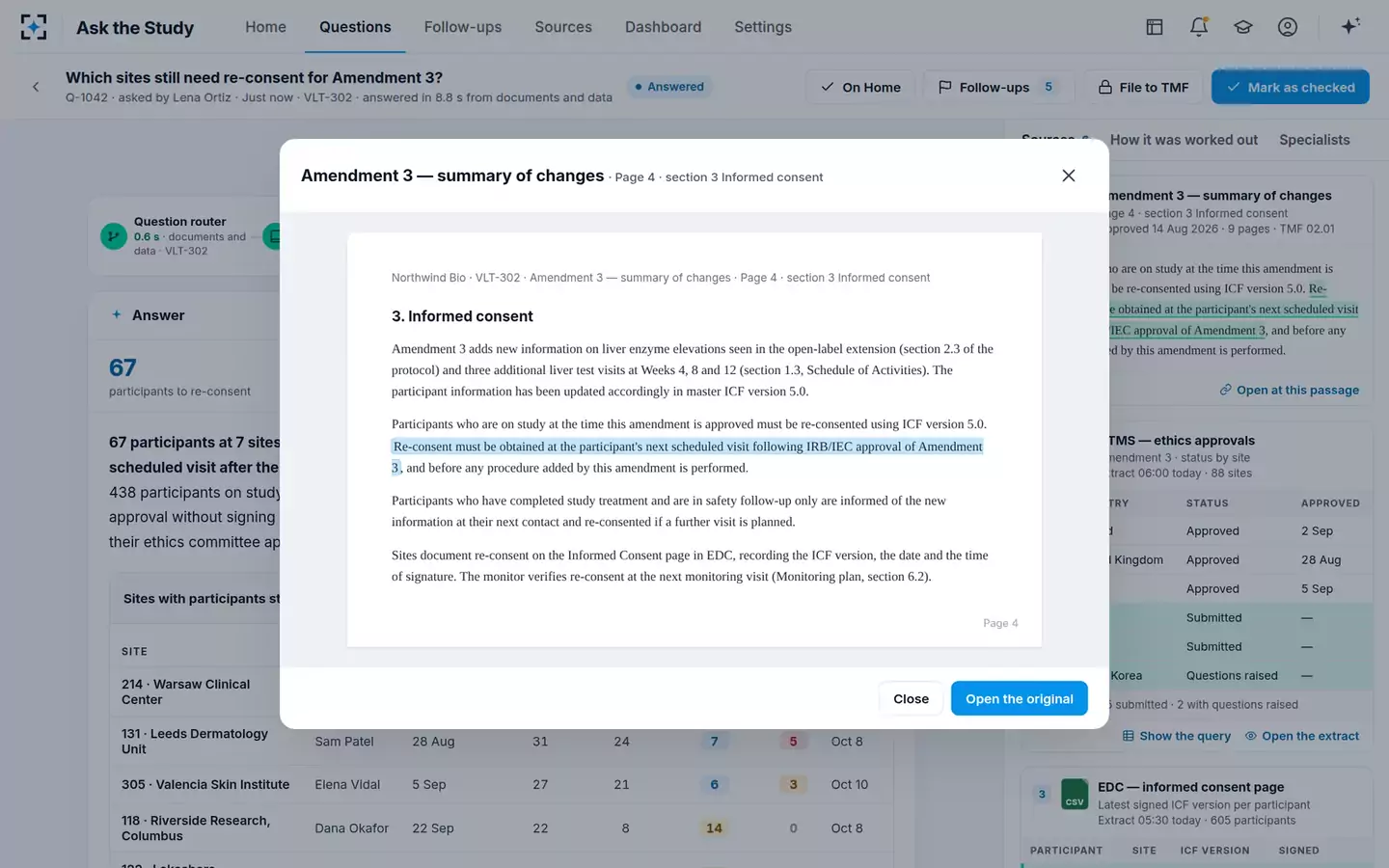Click Open the extract link

1302,736
